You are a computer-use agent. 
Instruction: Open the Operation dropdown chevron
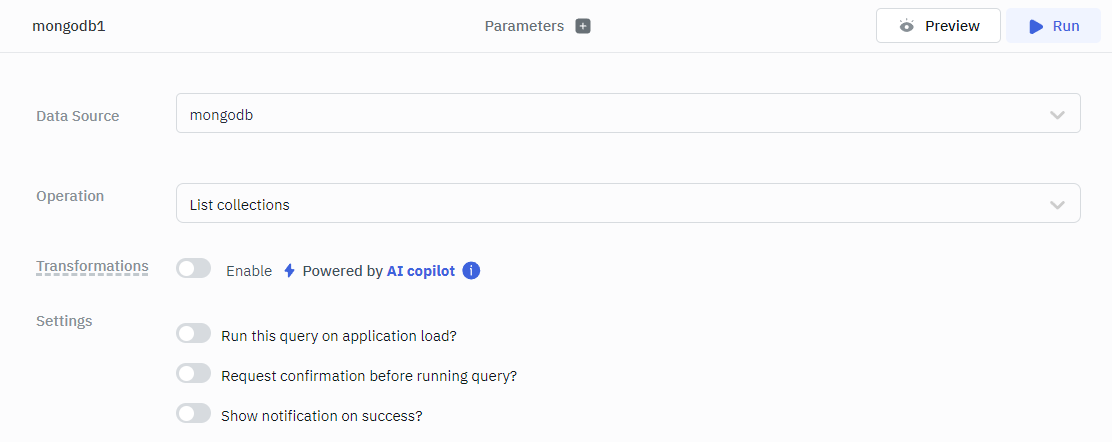point(1057,205)
